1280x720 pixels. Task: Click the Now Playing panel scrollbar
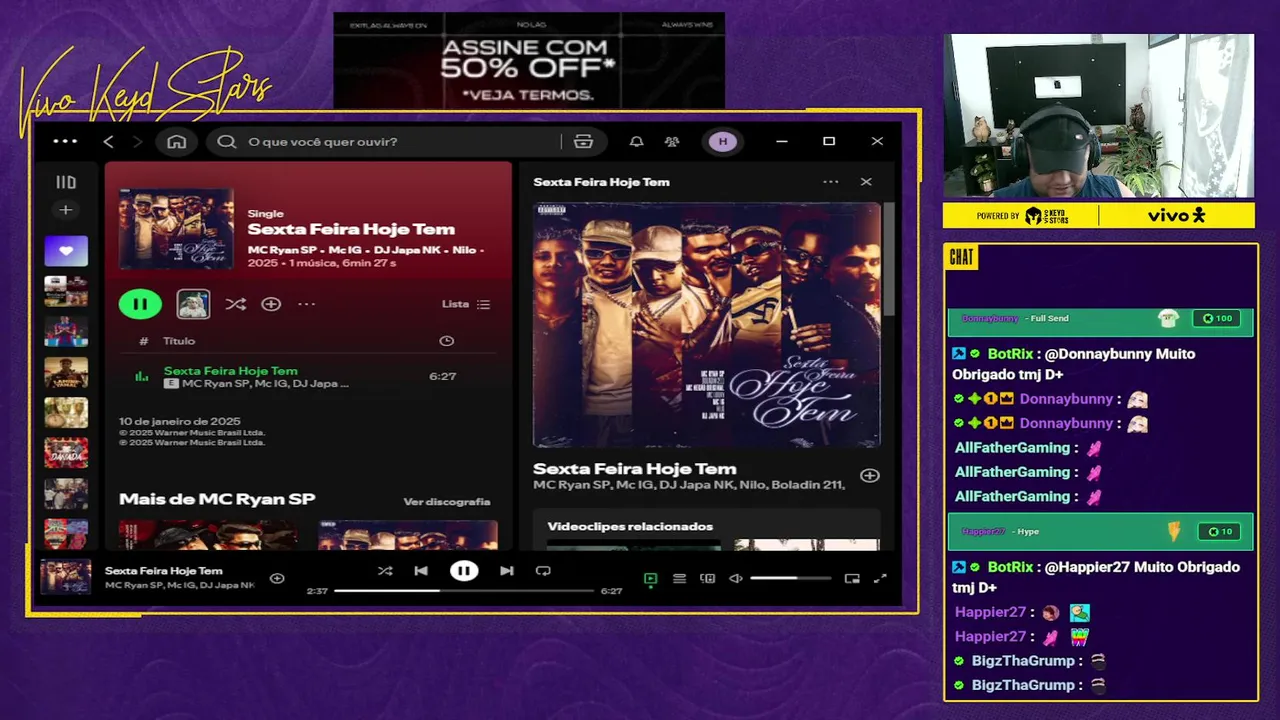point(889,260)
